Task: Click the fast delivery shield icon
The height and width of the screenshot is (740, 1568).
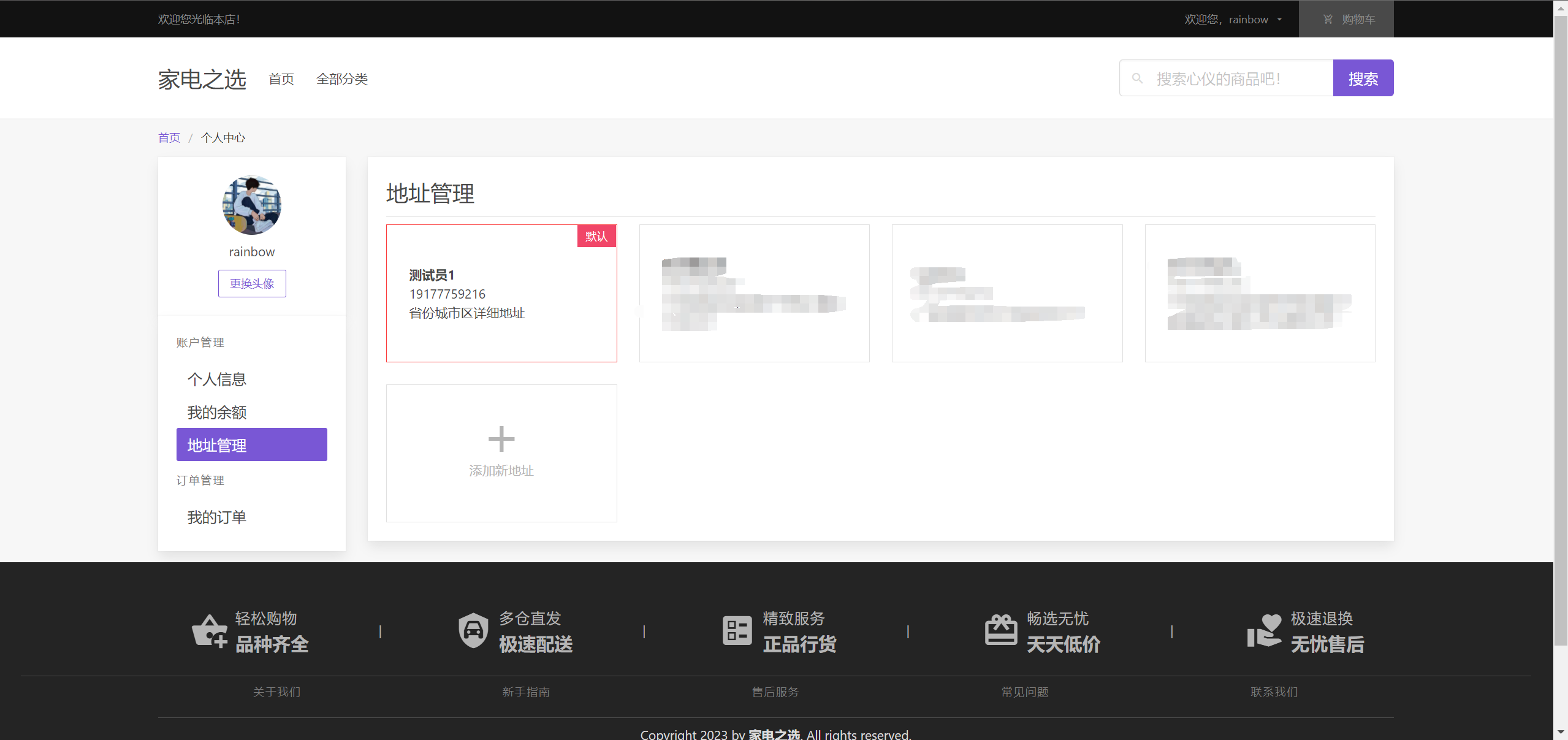Action: 473,631
